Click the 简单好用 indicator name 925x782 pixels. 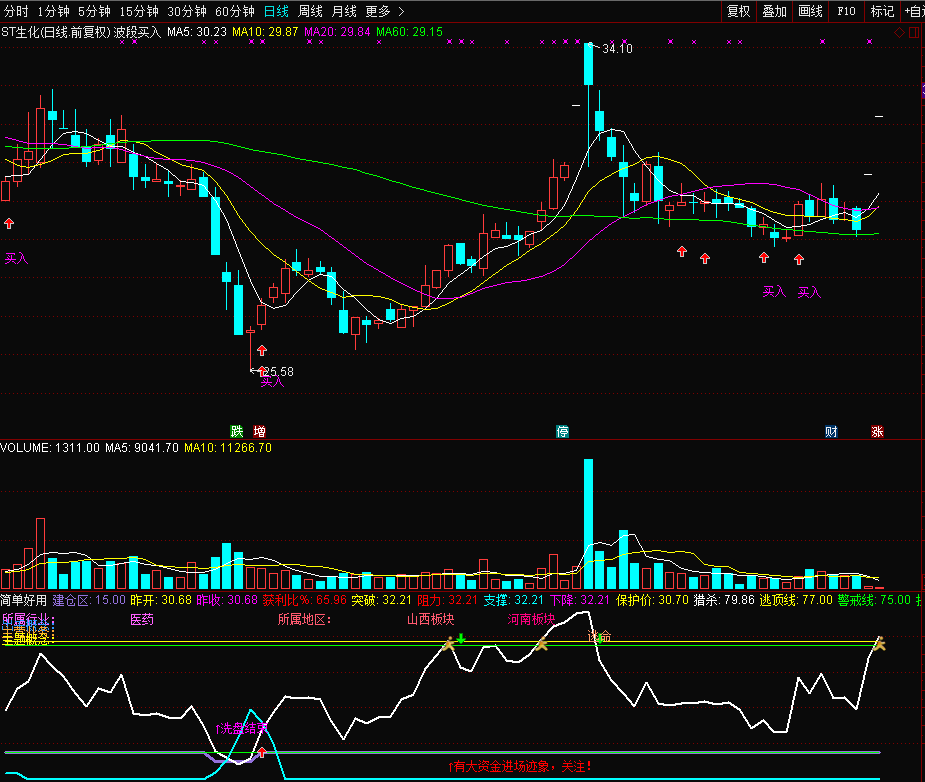(x=24, y=600)
